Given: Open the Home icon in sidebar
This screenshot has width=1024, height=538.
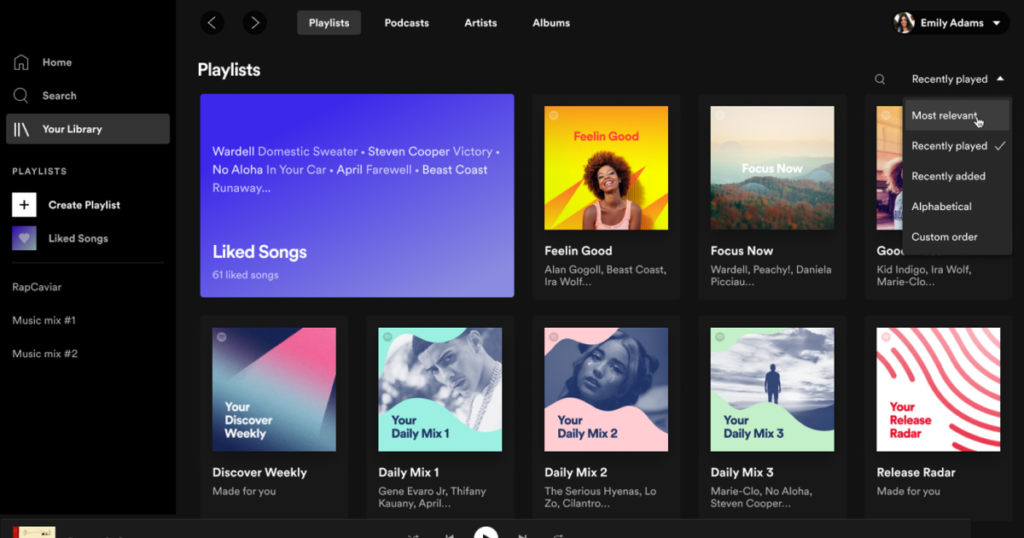Looking at the screenshot, I should (21, 62).
